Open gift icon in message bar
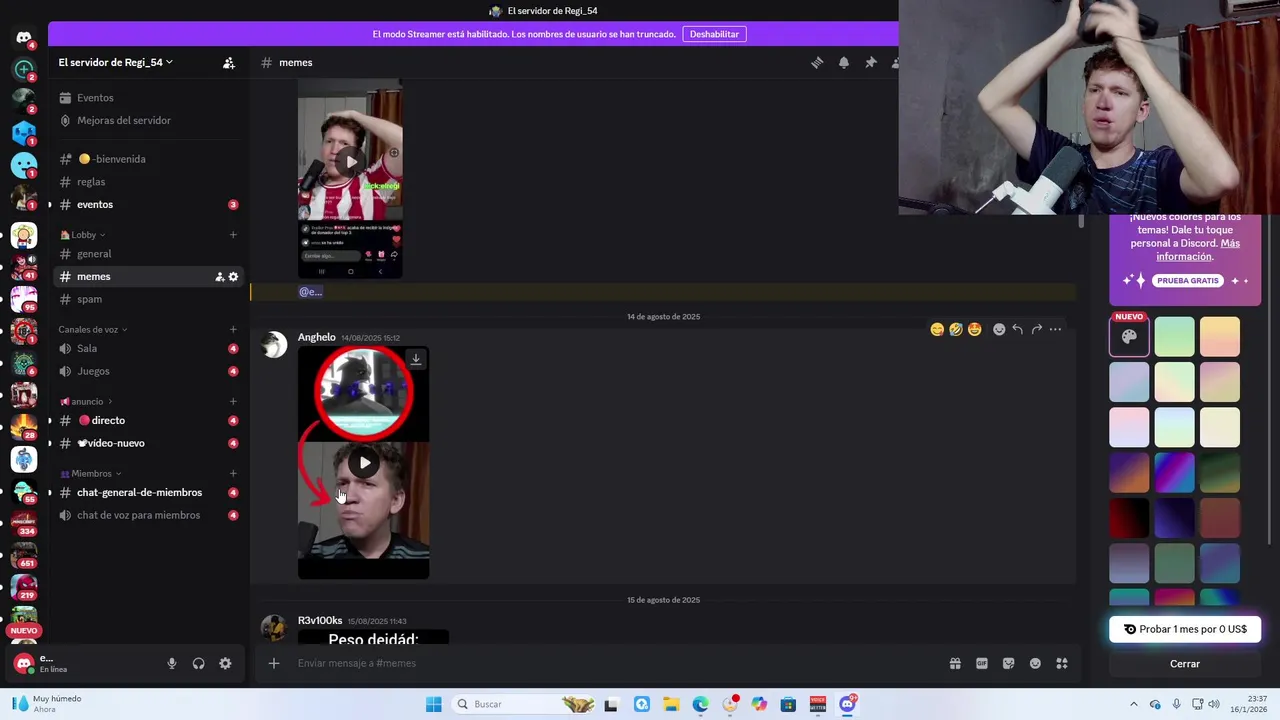Viewport: 1280px width, 720px height. pos(955,663)
